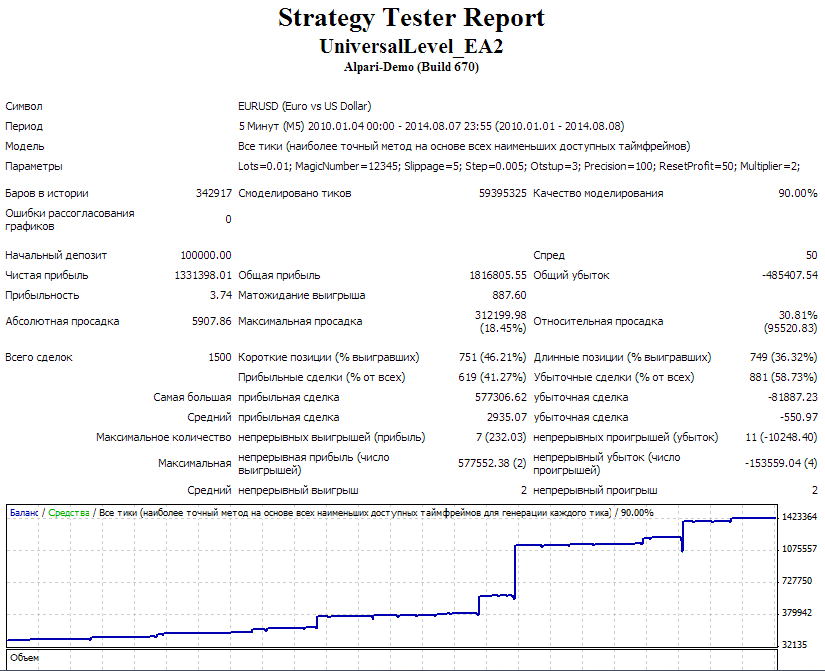The width and height of the screenshot is (825, 671).
Task: Select absolute drawdown value 5907.86
Action: pos(212,321)
